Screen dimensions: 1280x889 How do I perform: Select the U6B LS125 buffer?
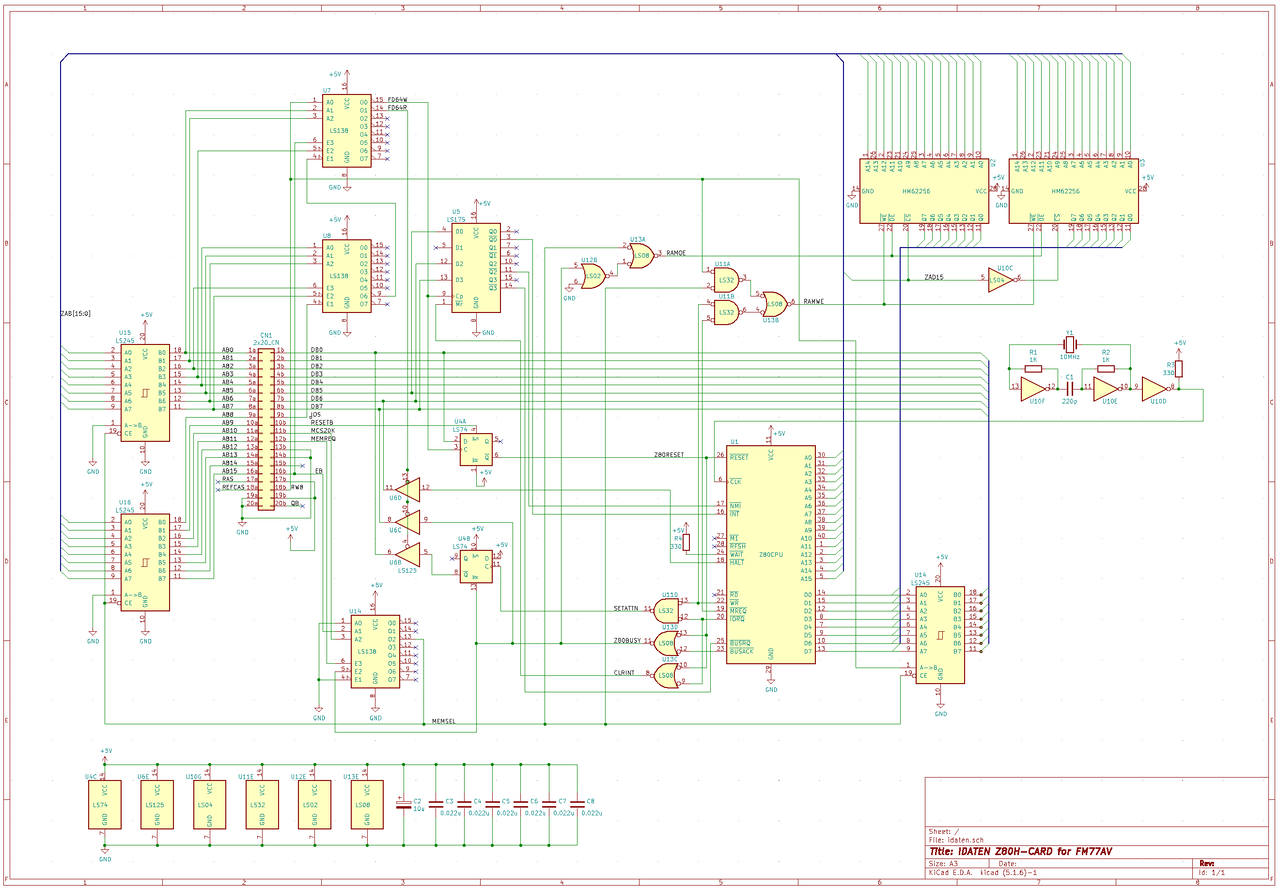click(x=407, y=553)
